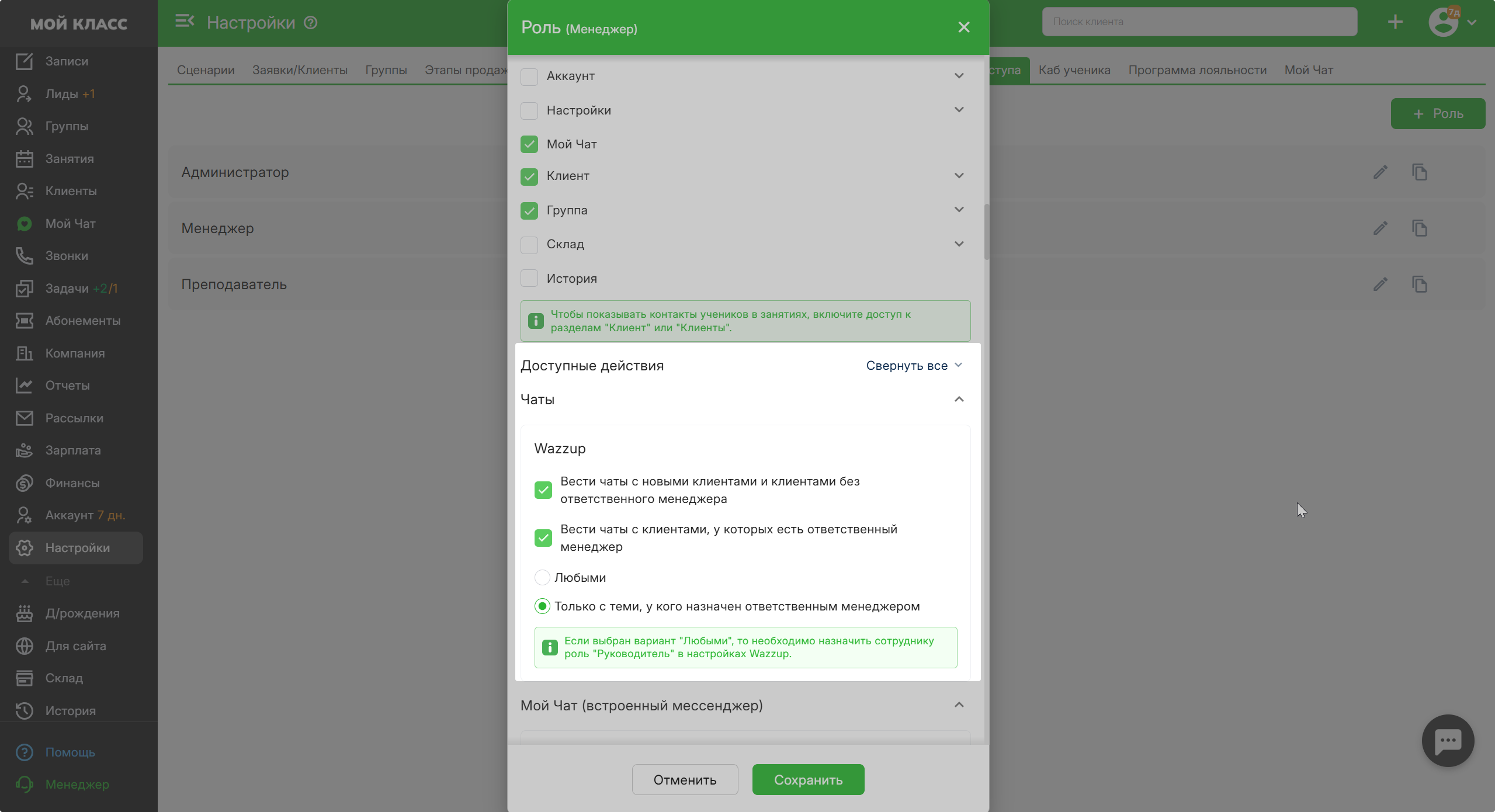The height and width of the screenshot is (812, 1495).
Task: Click the Сохранить button
Action: coord(808,779)
